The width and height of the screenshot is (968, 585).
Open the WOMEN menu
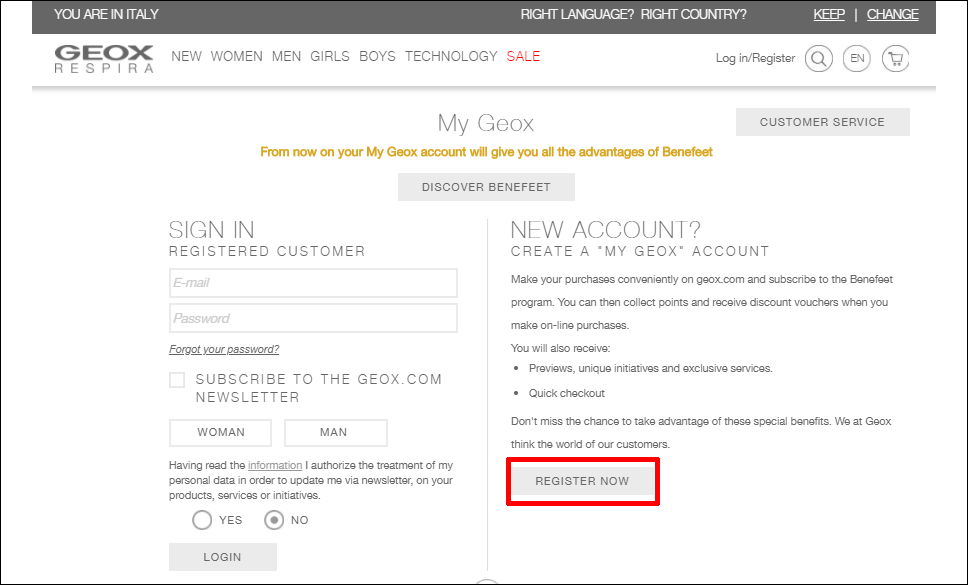click(236, 56)
